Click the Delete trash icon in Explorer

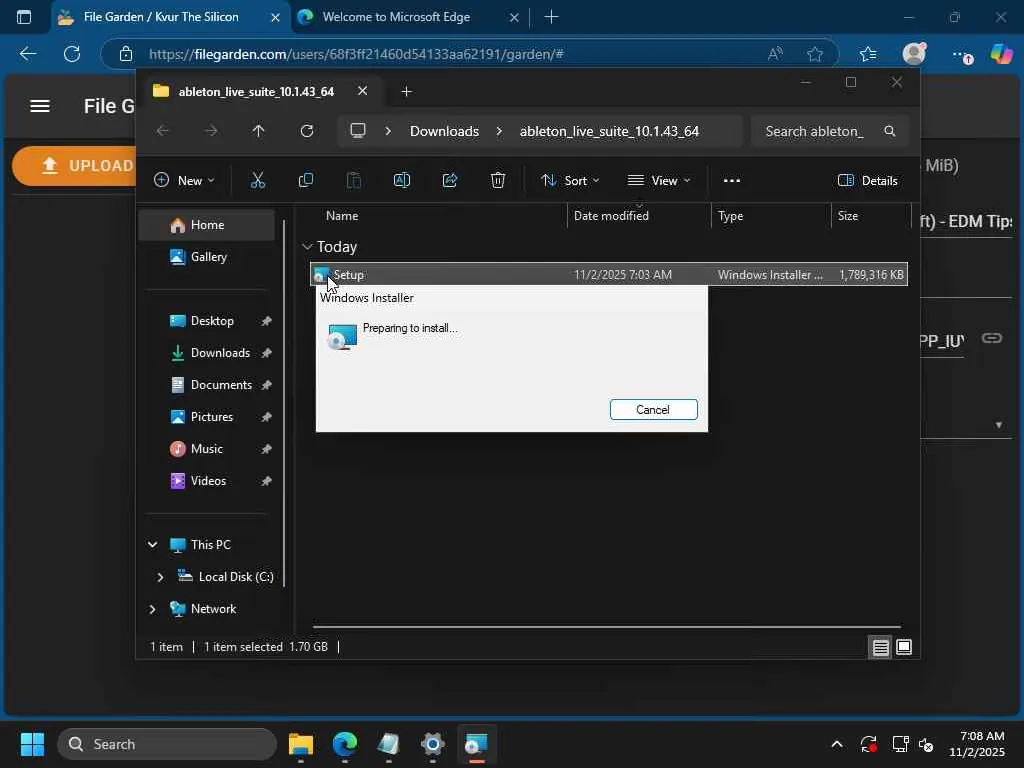pyautogui.click(x=498, y=180)
